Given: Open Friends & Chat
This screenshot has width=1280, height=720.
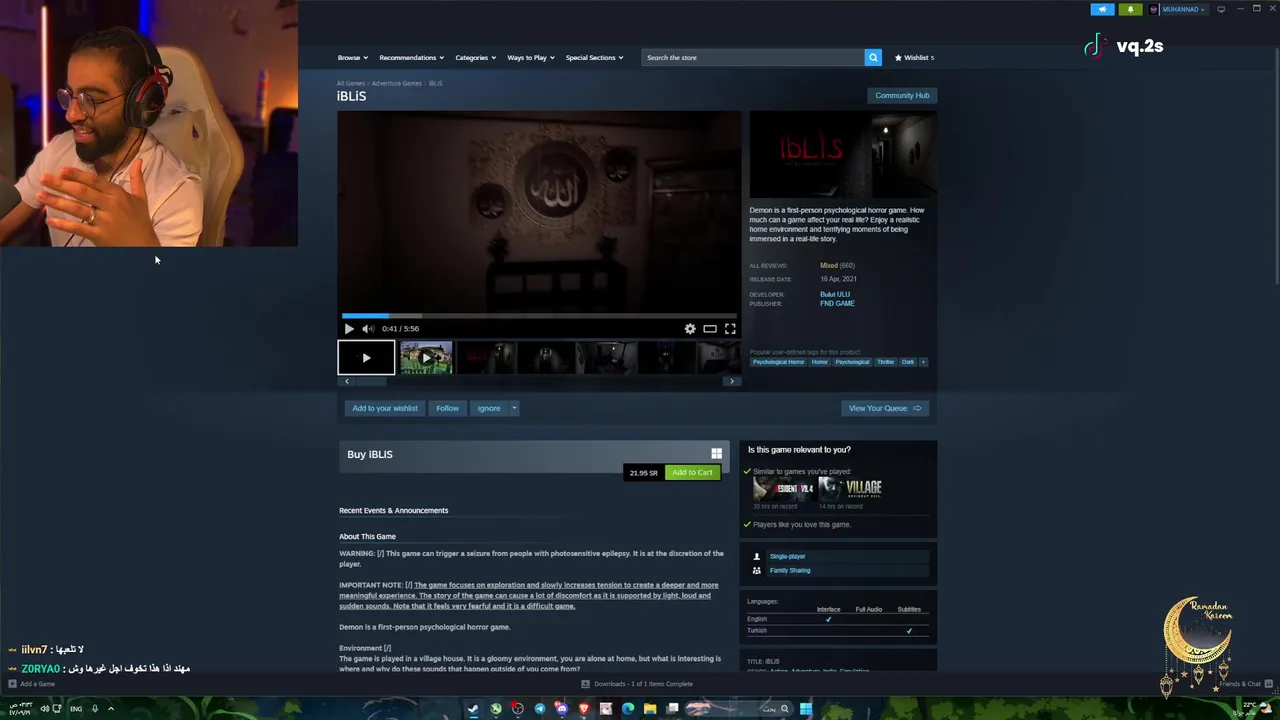Looking at the screenshot, I should point(1245,684).
